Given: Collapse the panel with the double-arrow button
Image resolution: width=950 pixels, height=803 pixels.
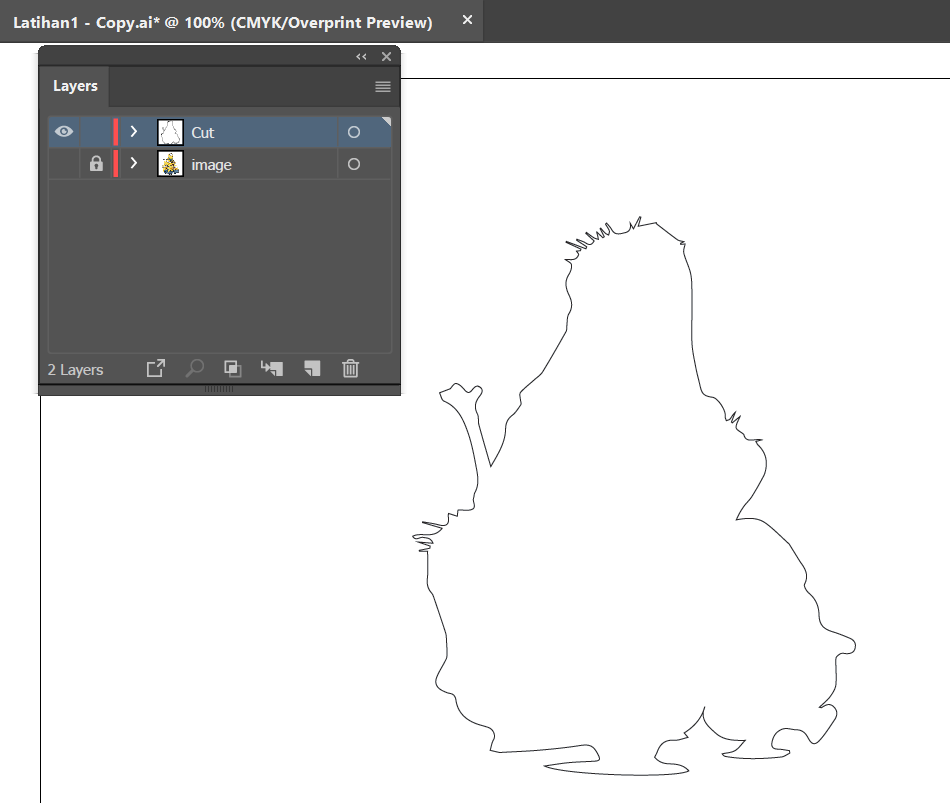Looking at the screenshot, I should click(361, 57).
